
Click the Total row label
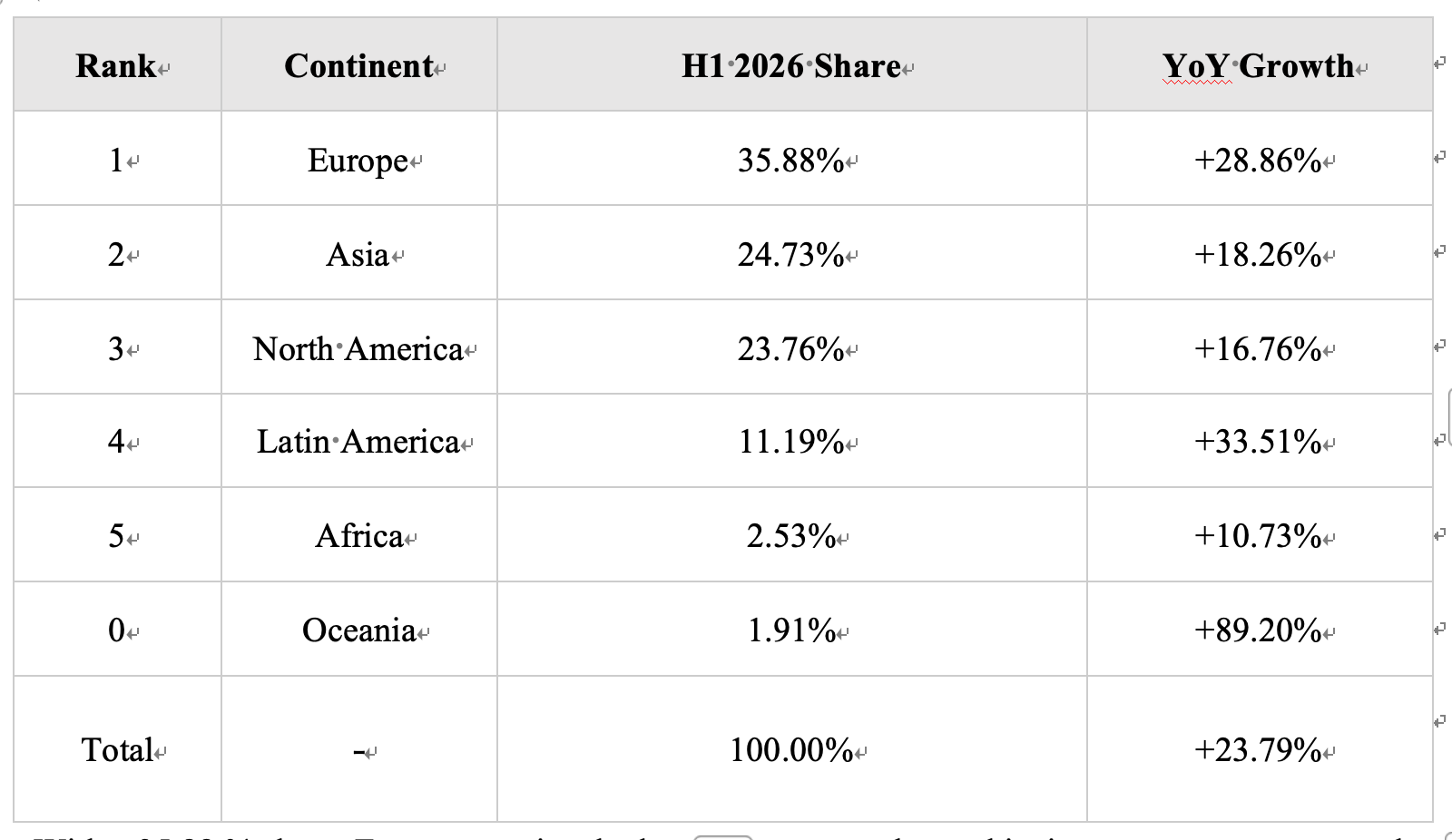(118, 750)
